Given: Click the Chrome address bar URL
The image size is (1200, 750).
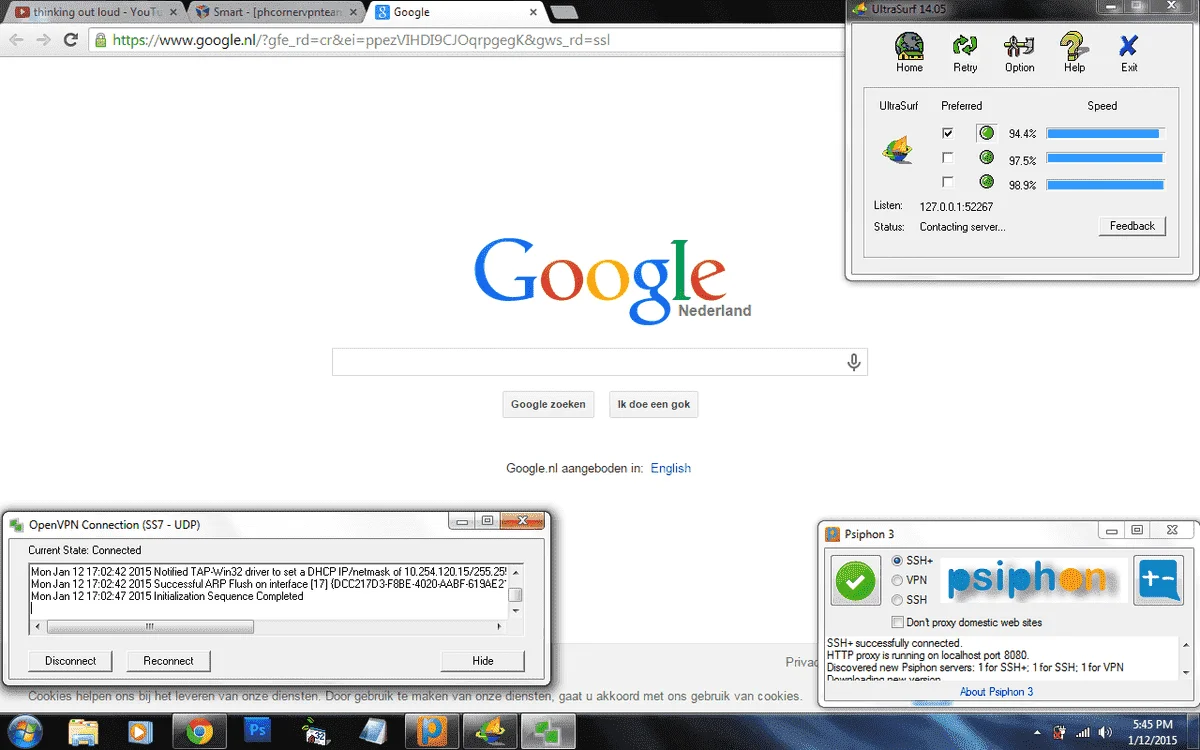Looking at the screenshot, I should [360, 41].
